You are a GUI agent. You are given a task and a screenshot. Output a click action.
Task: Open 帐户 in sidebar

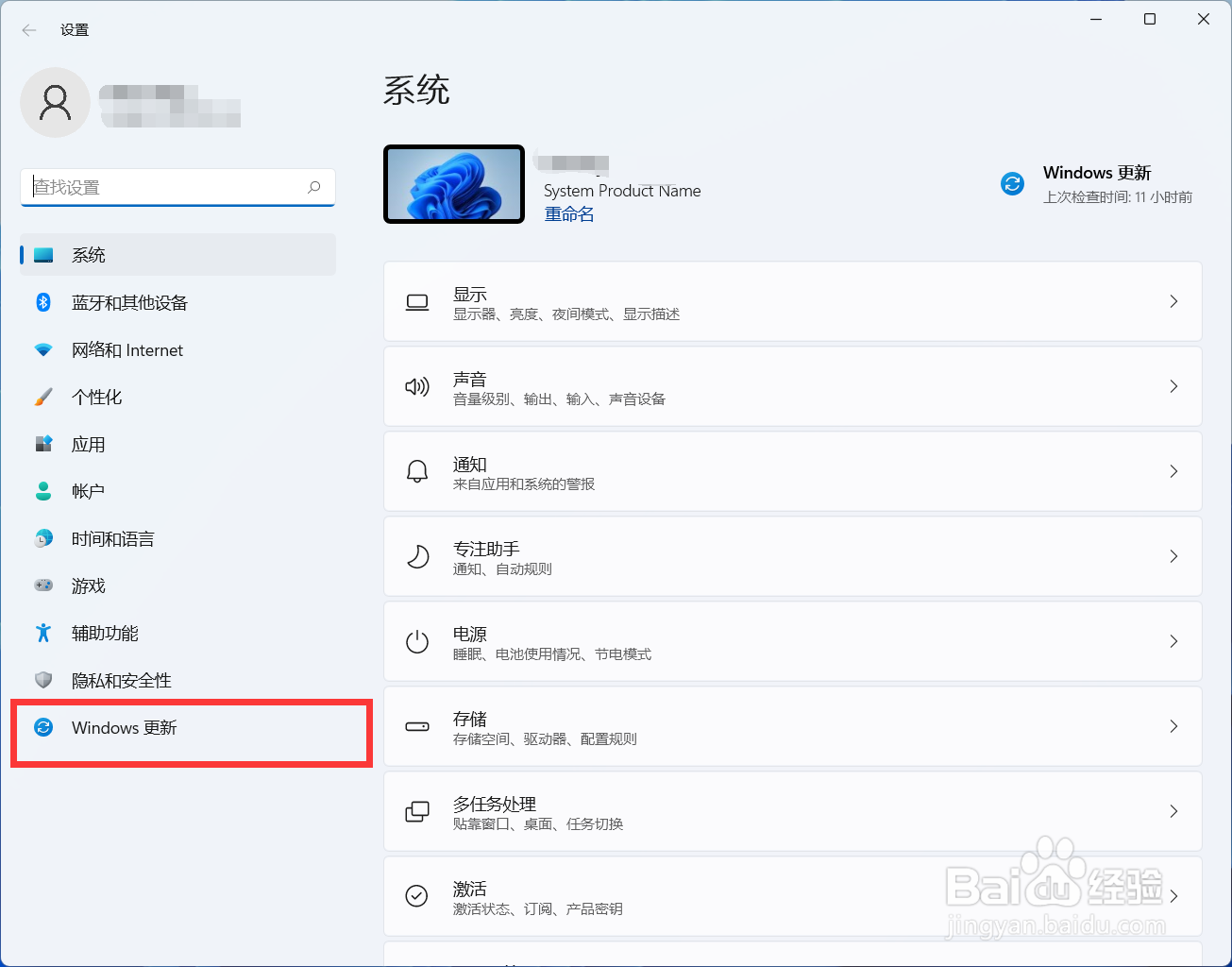point(177,491)
